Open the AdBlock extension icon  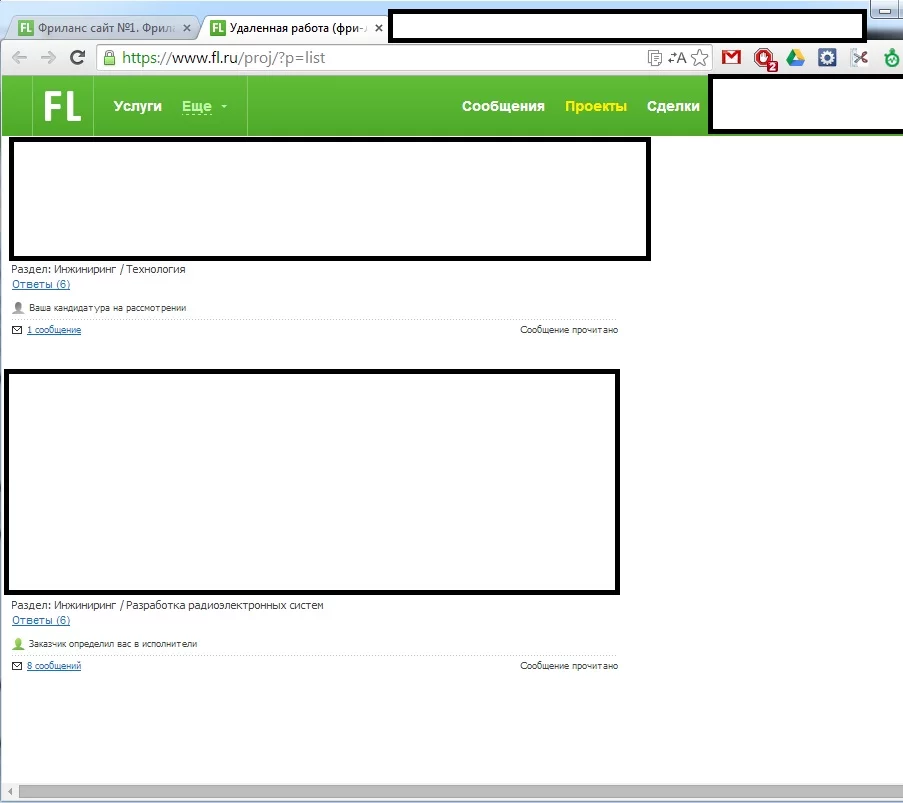point(765,59)
